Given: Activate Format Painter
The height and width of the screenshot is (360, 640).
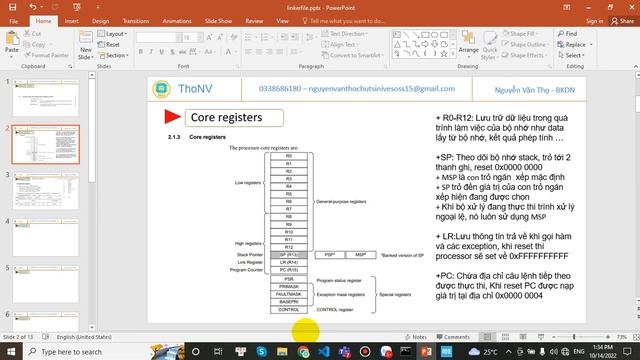Looking at the screenshot, I should pyautogui.click(x=46, y=55).
